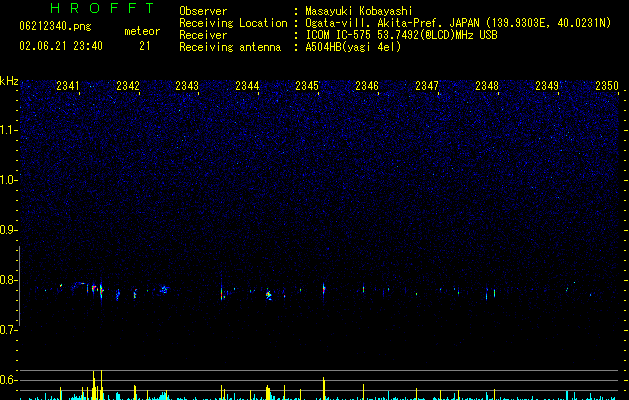The width and height of the screenshot is (629, 400).
Task: Click the 1.0 kHz axis label
Action: [9, 180]
